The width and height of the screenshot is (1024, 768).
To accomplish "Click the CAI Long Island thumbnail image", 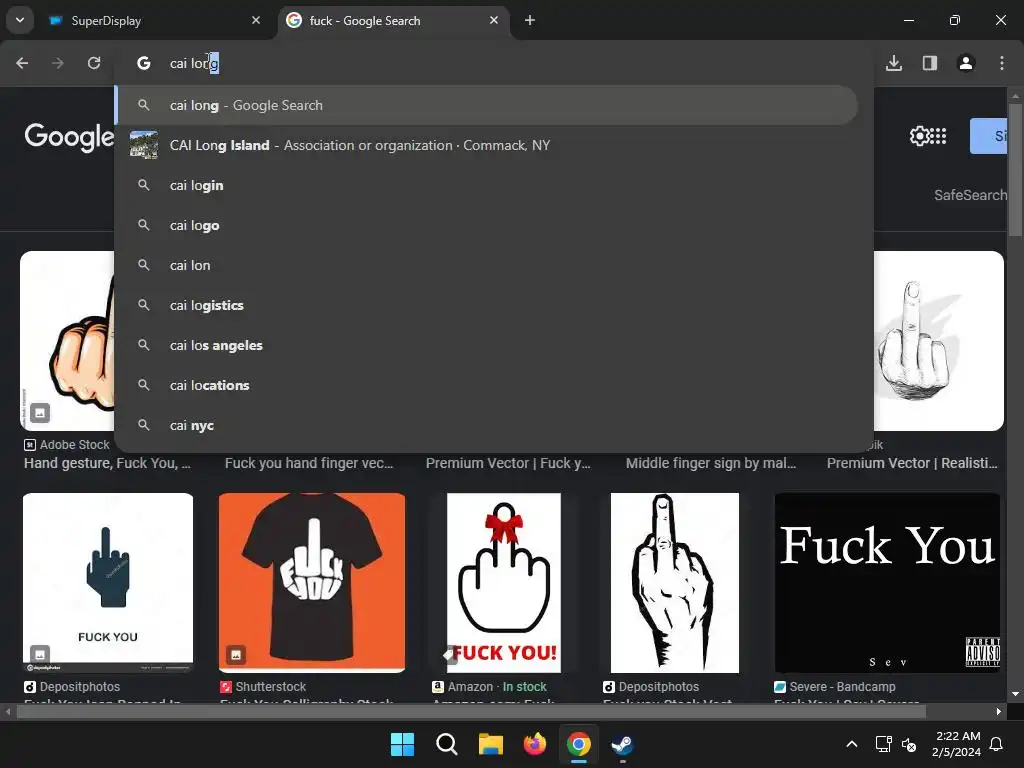I will [x=144, y=145].
